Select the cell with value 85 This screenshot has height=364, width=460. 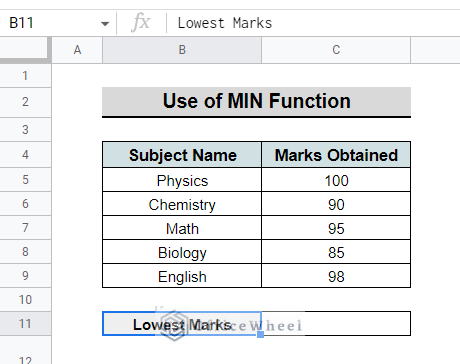(336, 252)
